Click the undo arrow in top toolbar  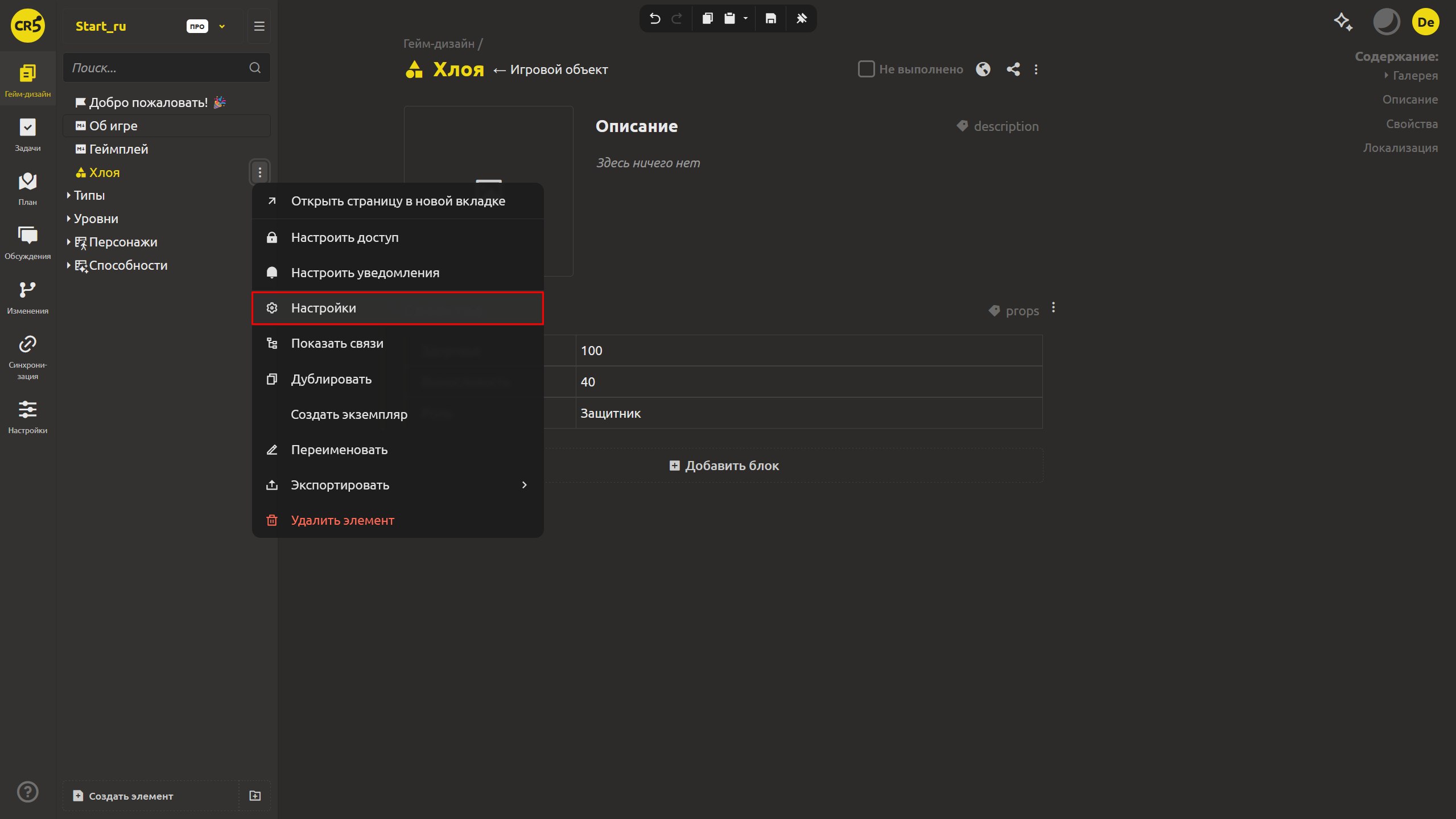pyautogui.click(x=655, y=19)
